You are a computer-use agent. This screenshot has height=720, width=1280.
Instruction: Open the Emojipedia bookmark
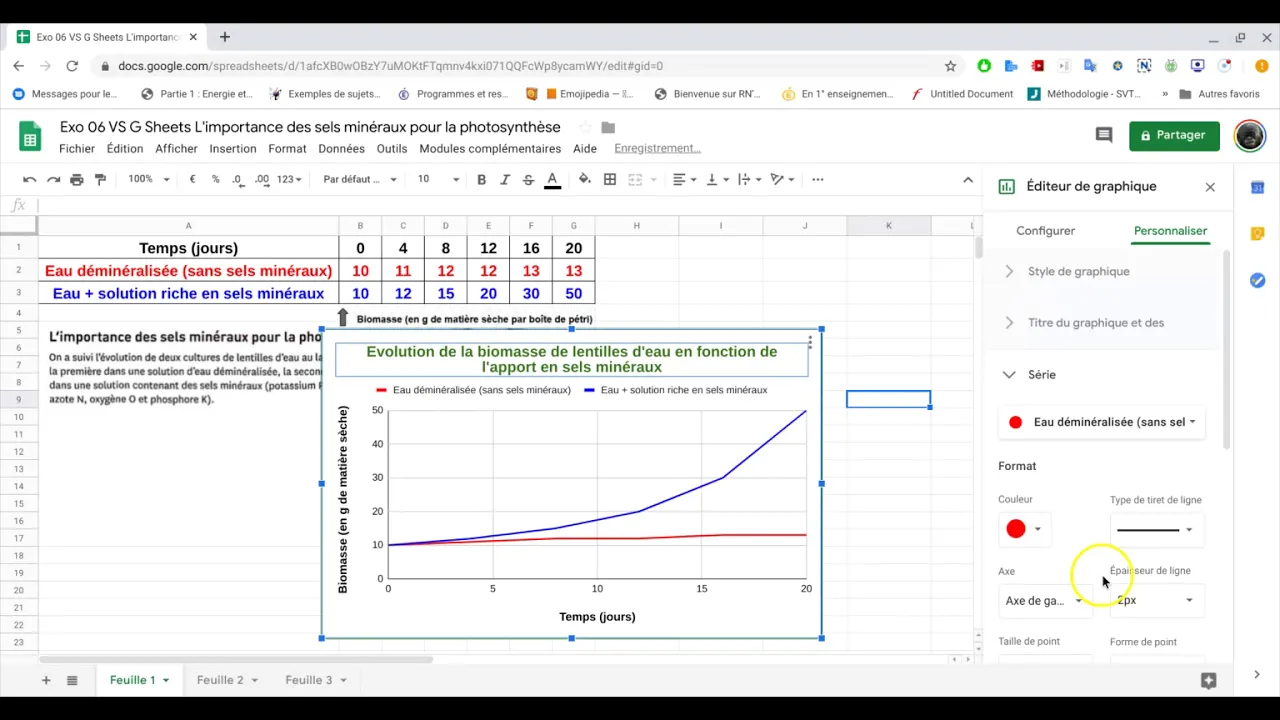[580, 94]
